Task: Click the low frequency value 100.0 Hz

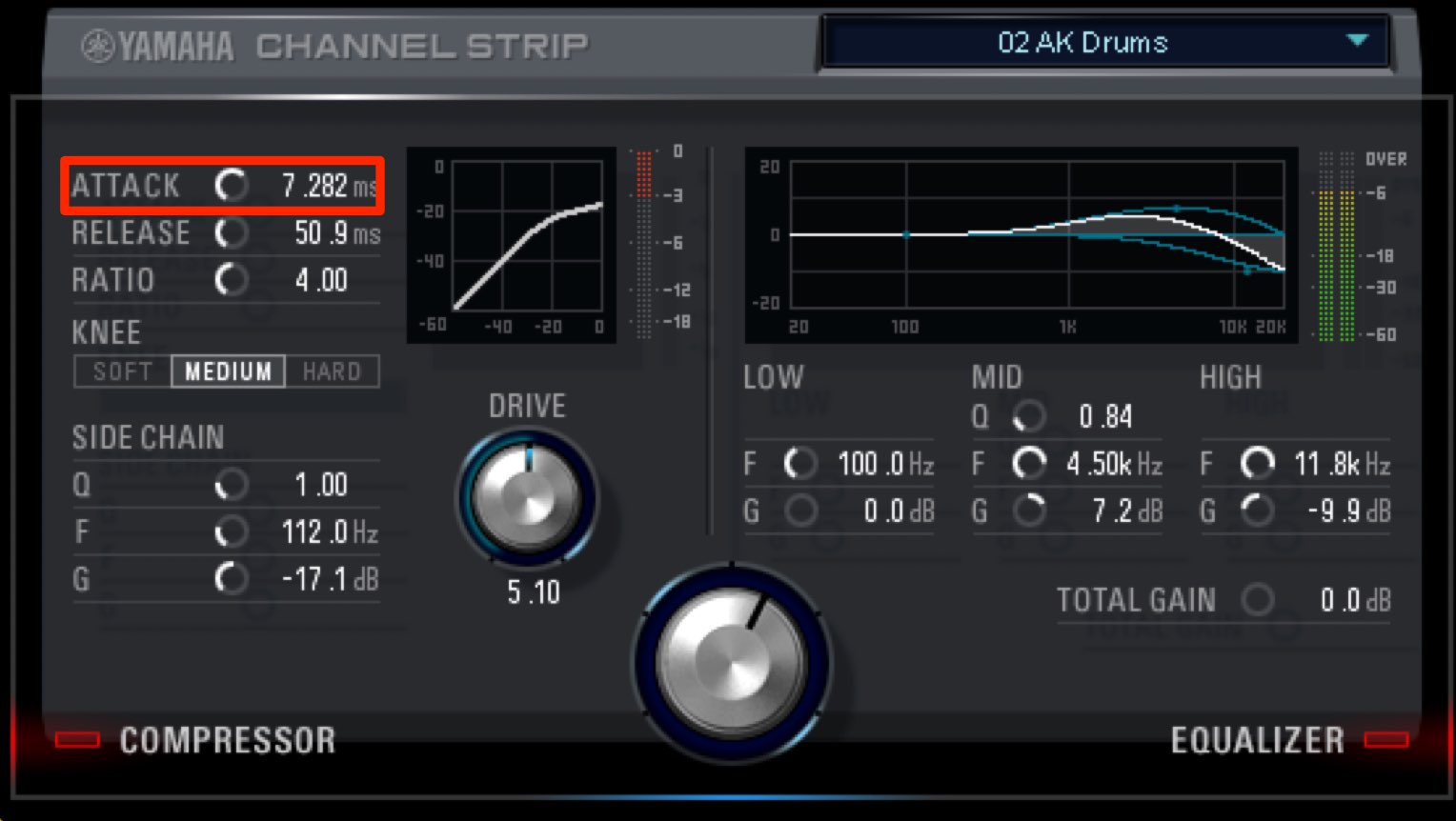Action: coord(885,464)
